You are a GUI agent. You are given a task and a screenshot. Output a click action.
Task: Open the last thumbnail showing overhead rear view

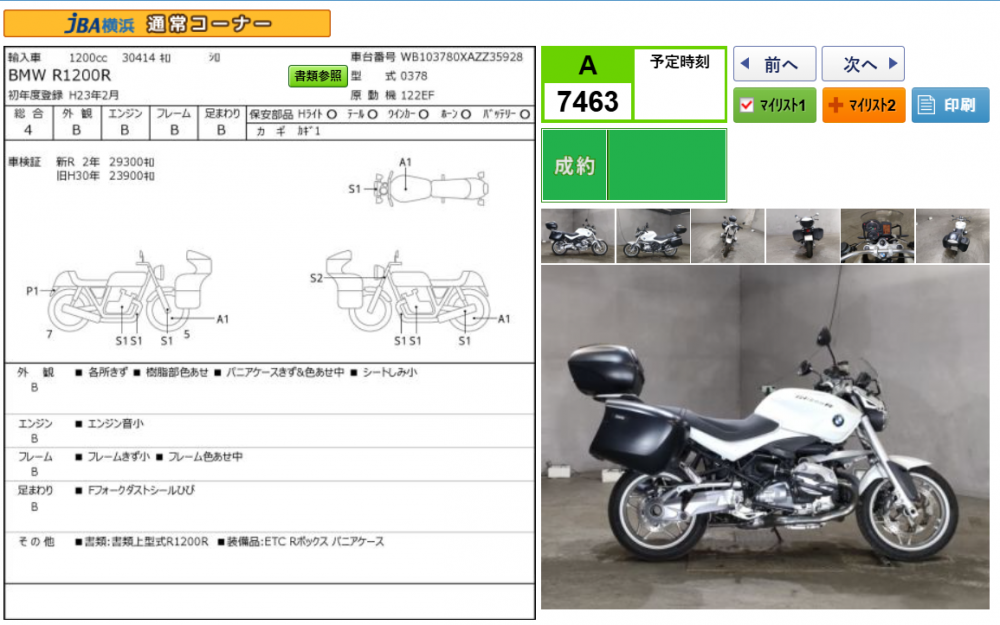tap(953, 235)
